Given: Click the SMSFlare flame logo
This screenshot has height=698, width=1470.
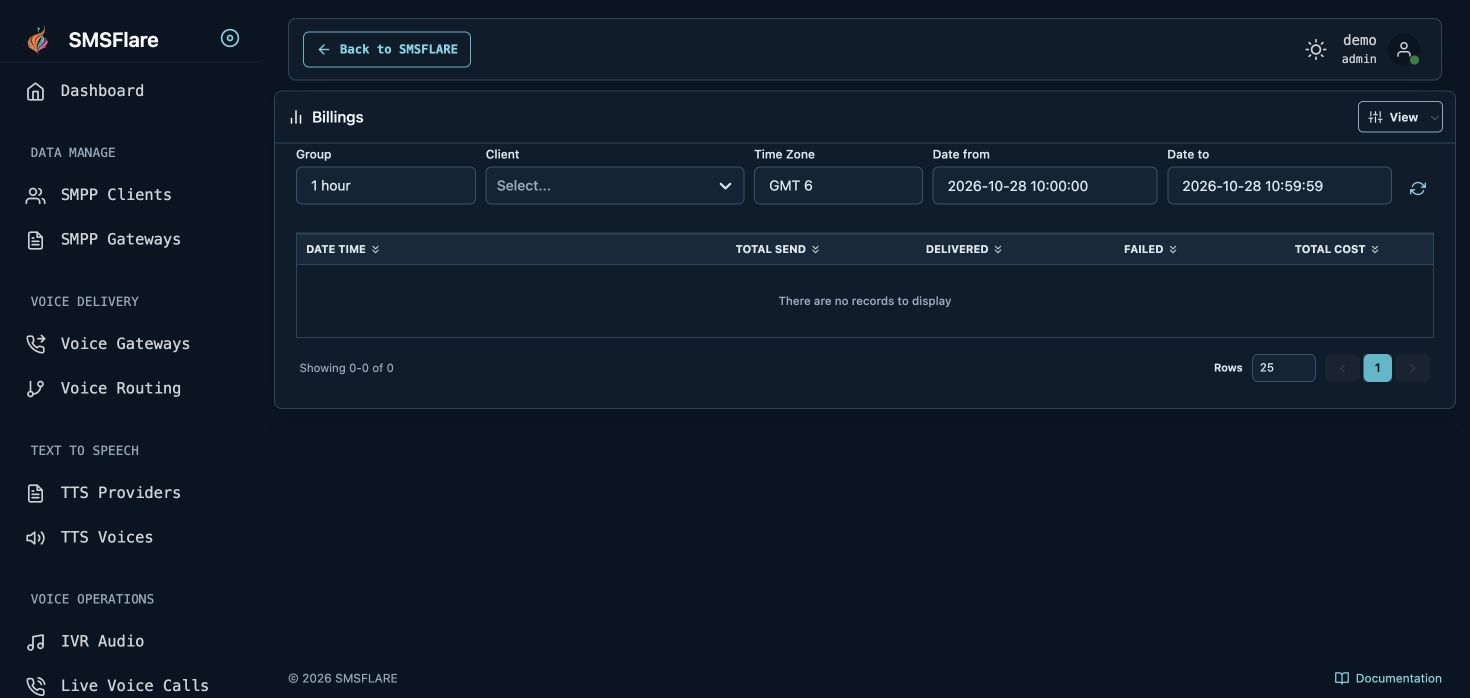Looking at the screenshot, I should pos(37,40).
